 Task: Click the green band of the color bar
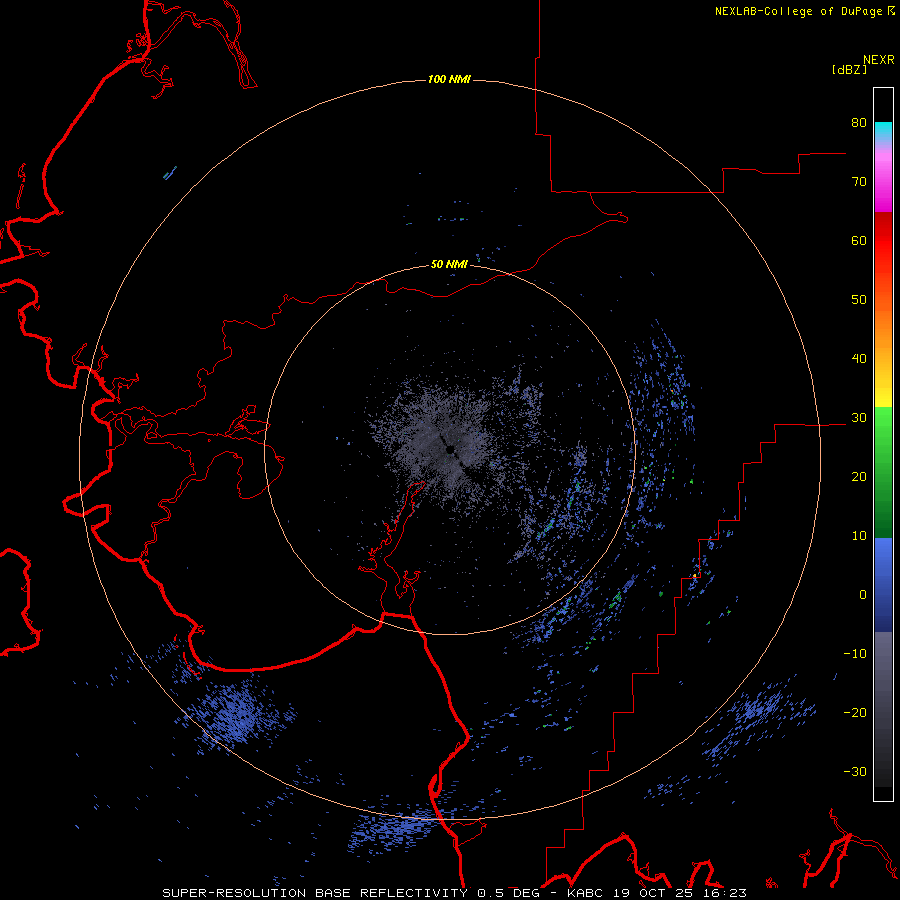(x=883, y=472)
